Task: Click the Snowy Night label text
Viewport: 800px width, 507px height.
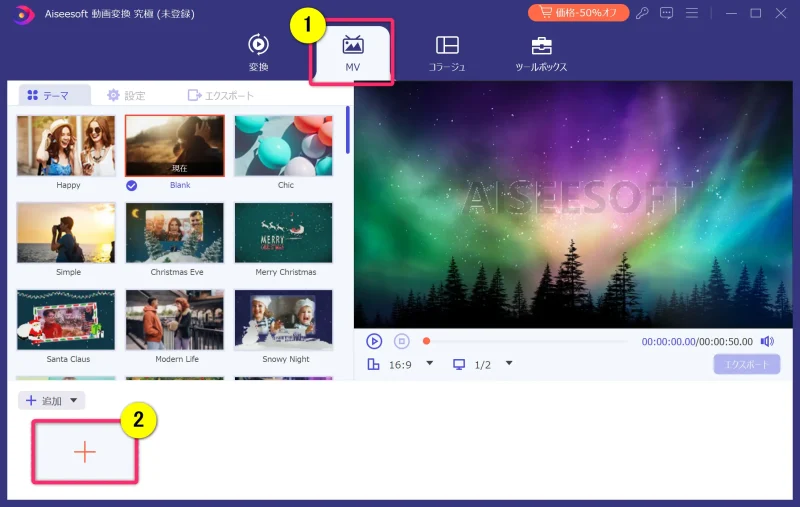Action: 286,359
